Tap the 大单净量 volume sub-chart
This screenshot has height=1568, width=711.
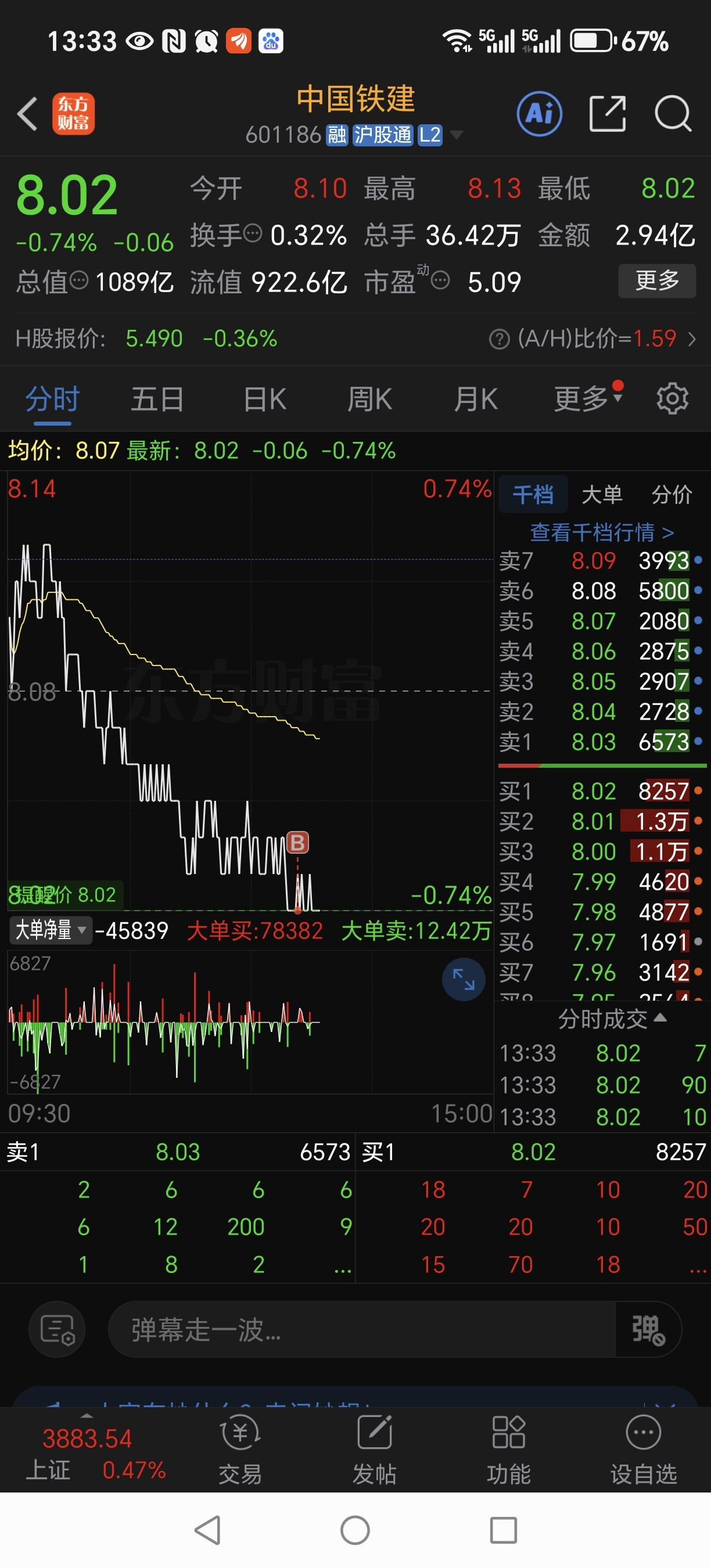click(x=250, y=1023)
